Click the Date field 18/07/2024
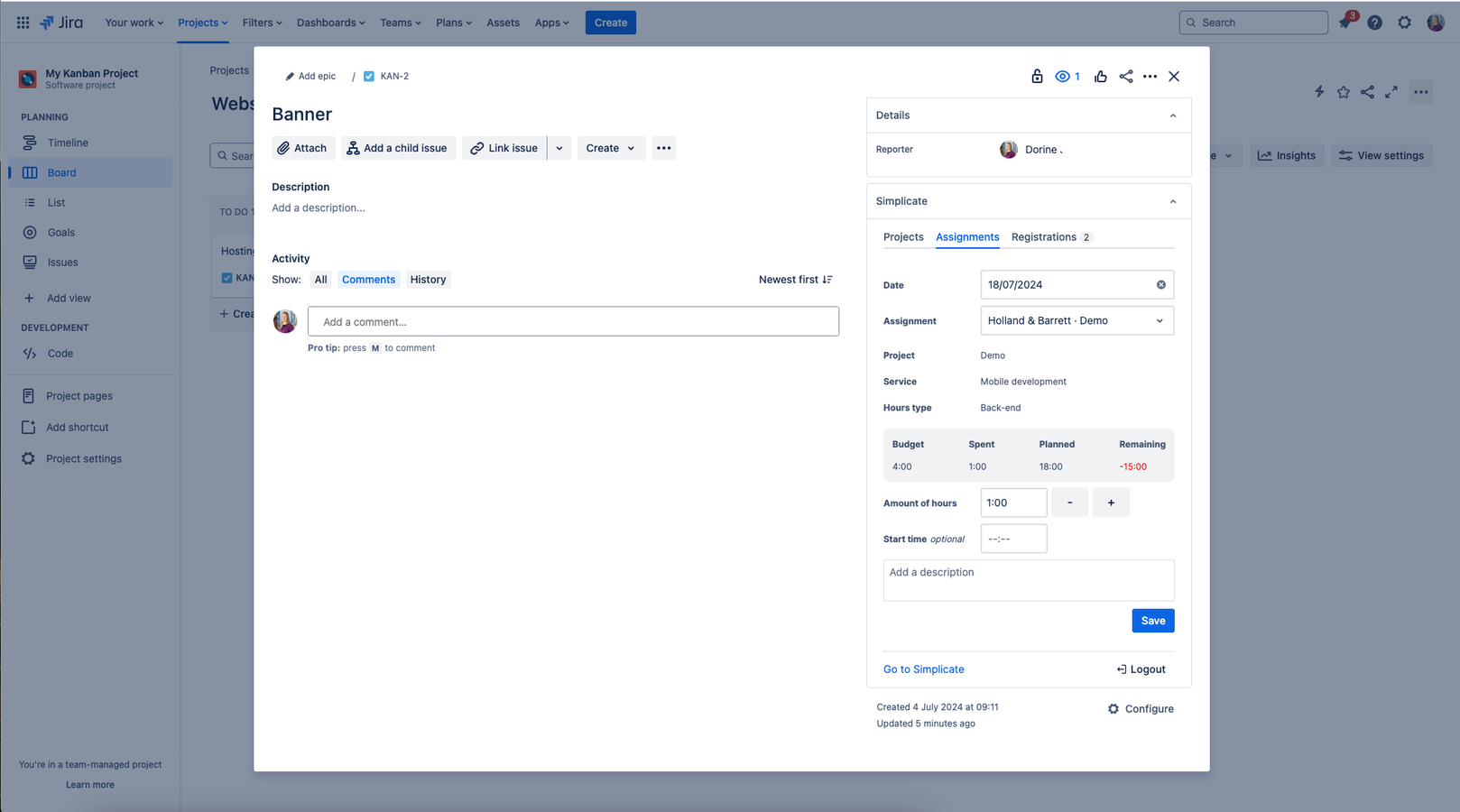Image resolution: width=1460 pixels, height=812 pixels. tap(1077, 284)
